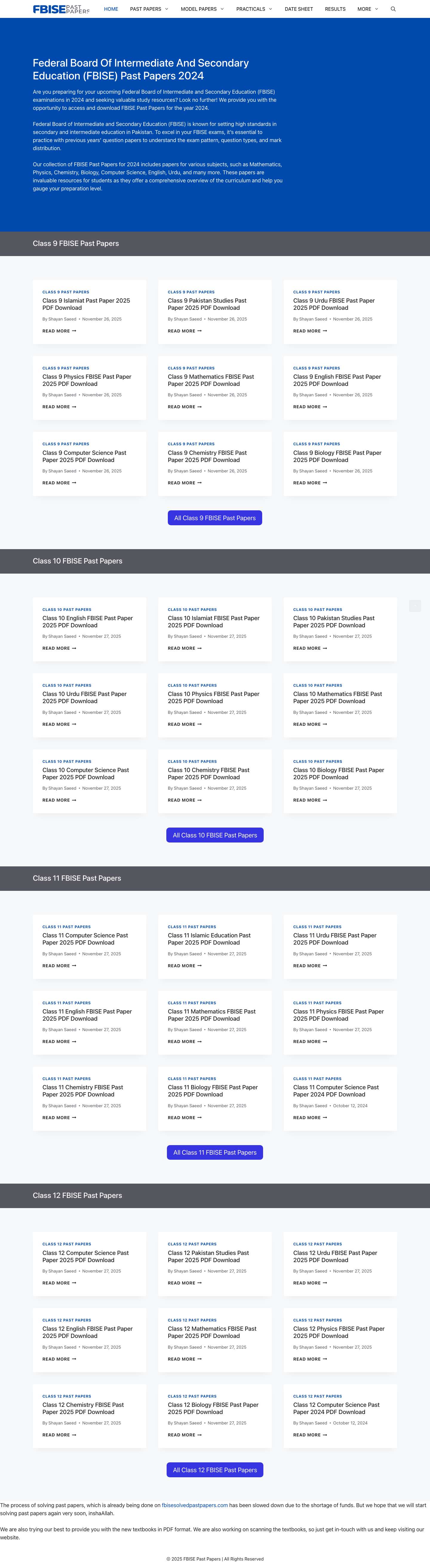Open Class 12 Physics FBISE Past Paper title
Viewport: 430px width, 1568px height.
[x=339, y=1333]
